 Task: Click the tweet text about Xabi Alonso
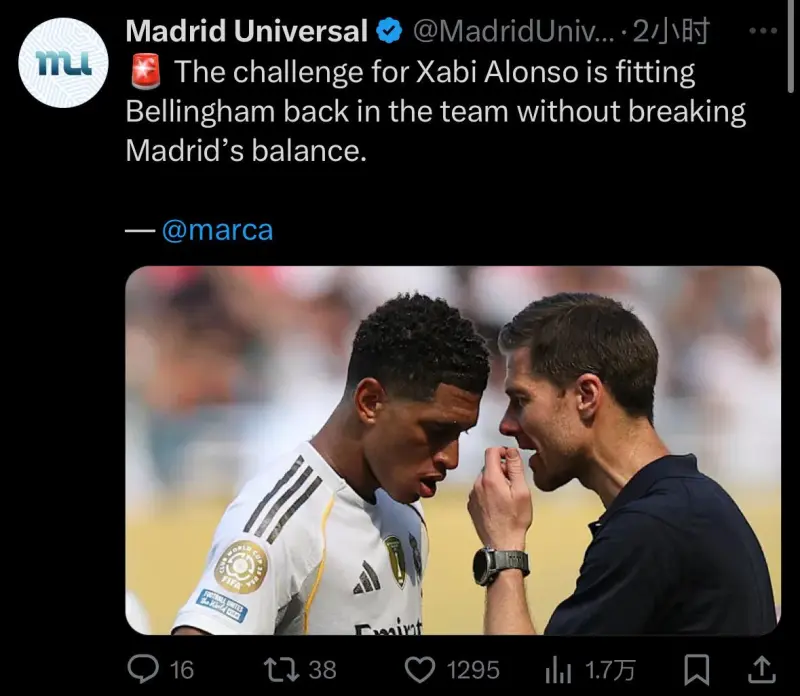click(x=436, y=111)
